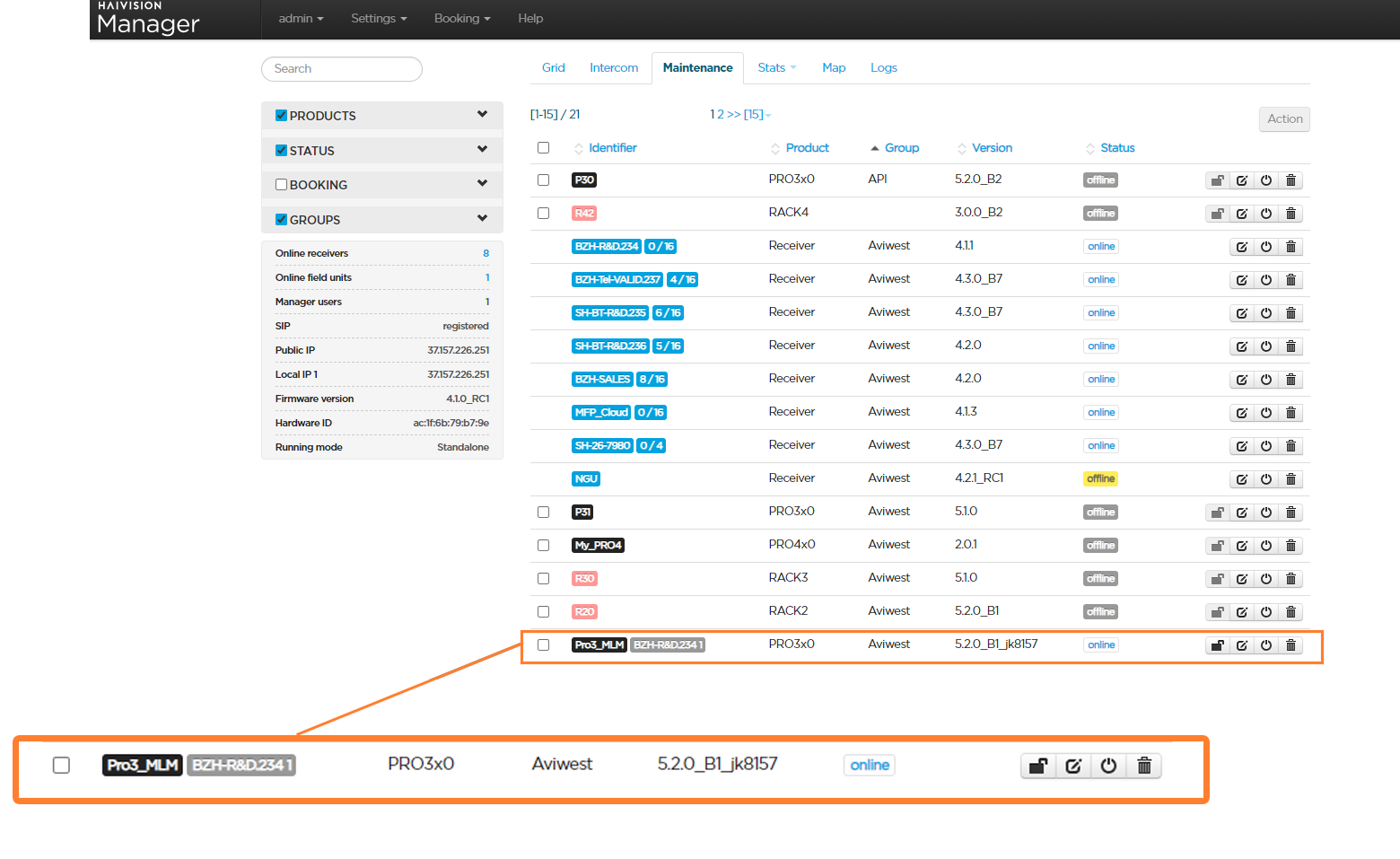Viewport: 1400px width, 859px height.
Task: Switch to the Logs tab
Action: click(x=883, y=67)
